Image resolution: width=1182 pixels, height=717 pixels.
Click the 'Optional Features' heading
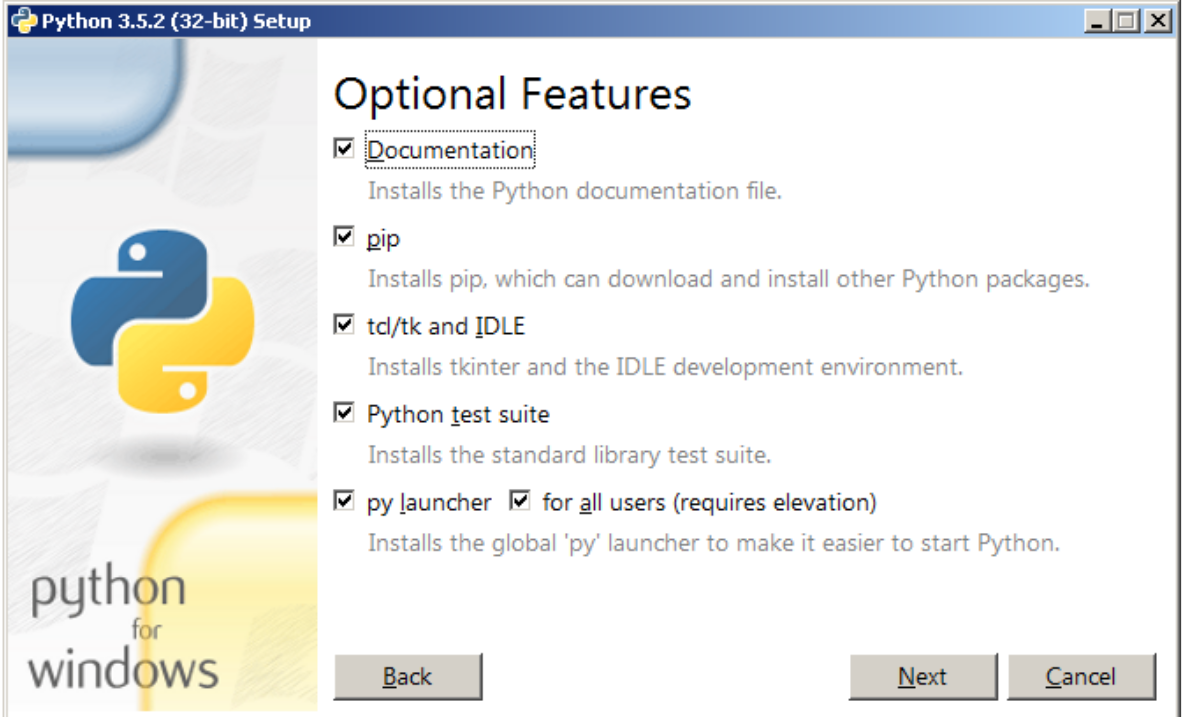[x=512, y=94]
